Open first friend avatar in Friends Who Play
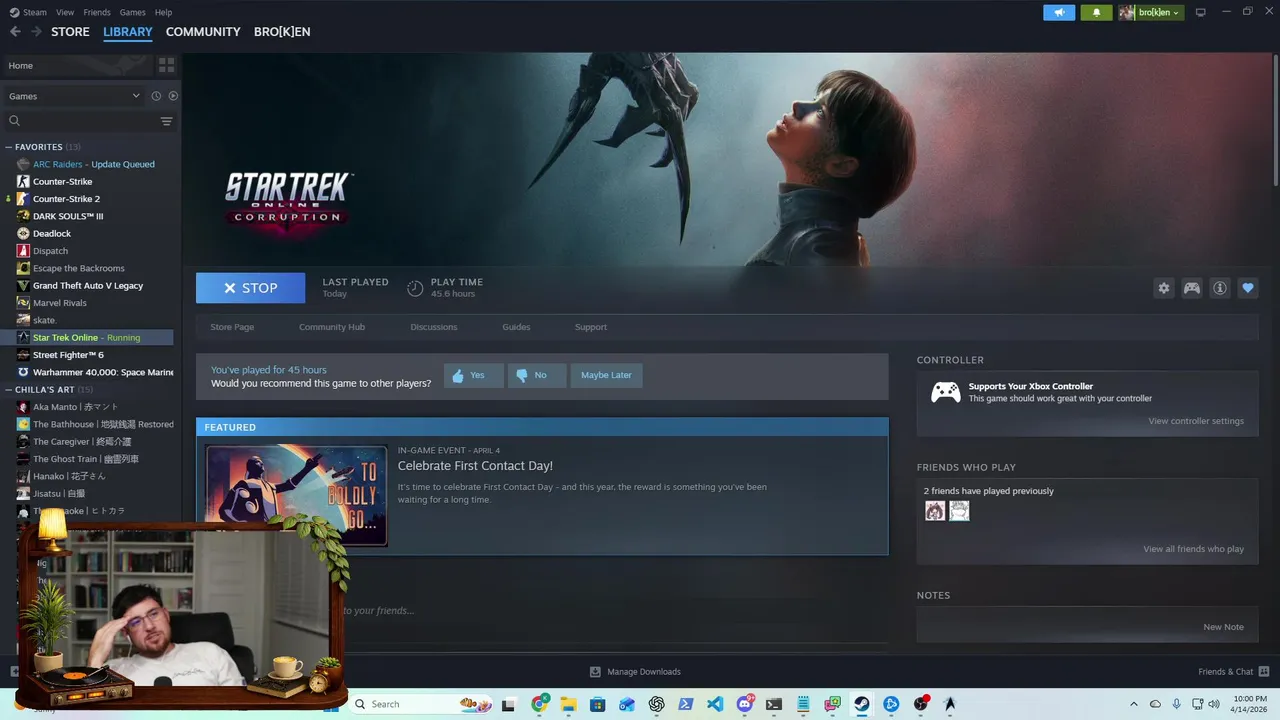 pos(935,511)
